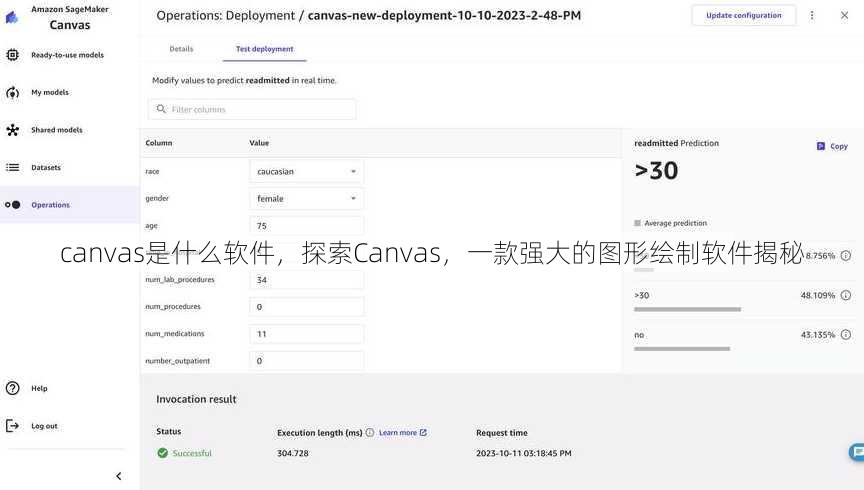Click the Update configuration button

pos(743,15)
